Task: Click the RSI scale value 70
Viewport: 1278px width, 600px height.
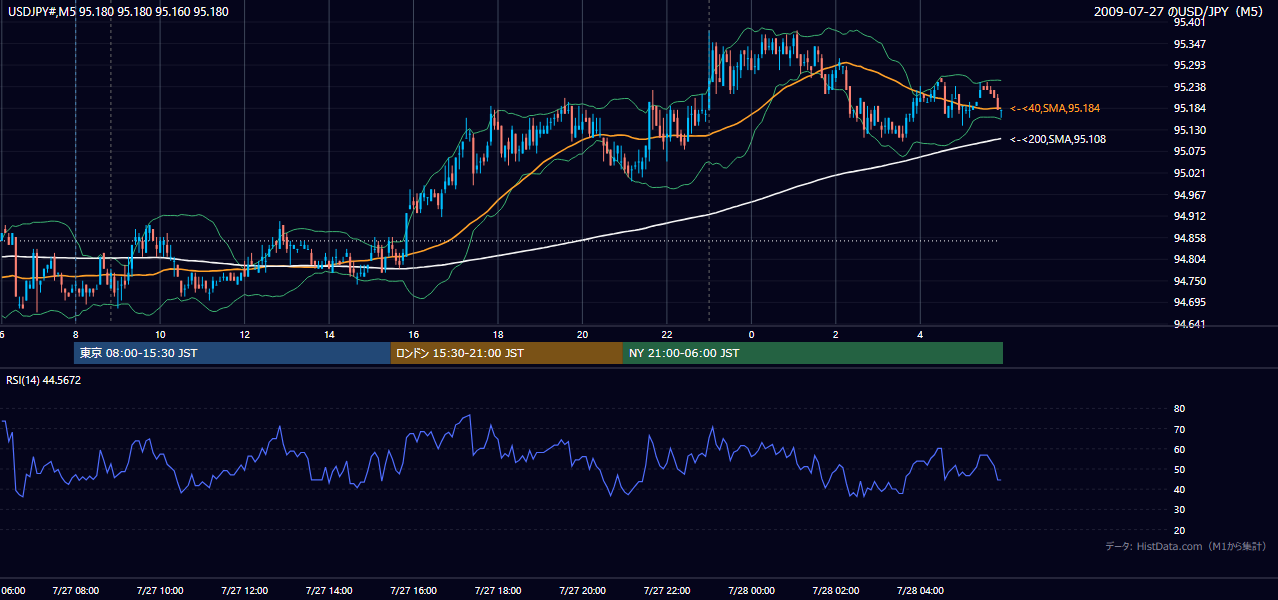Action: [x=1179, y=429]
